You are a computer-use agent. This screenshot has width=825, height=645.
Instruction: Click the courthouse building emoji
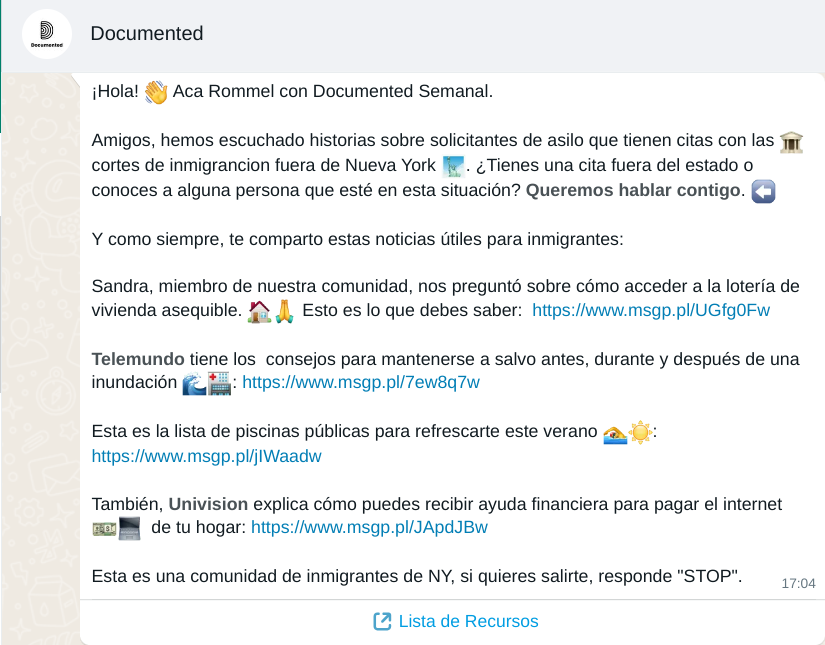click(791, 141)
